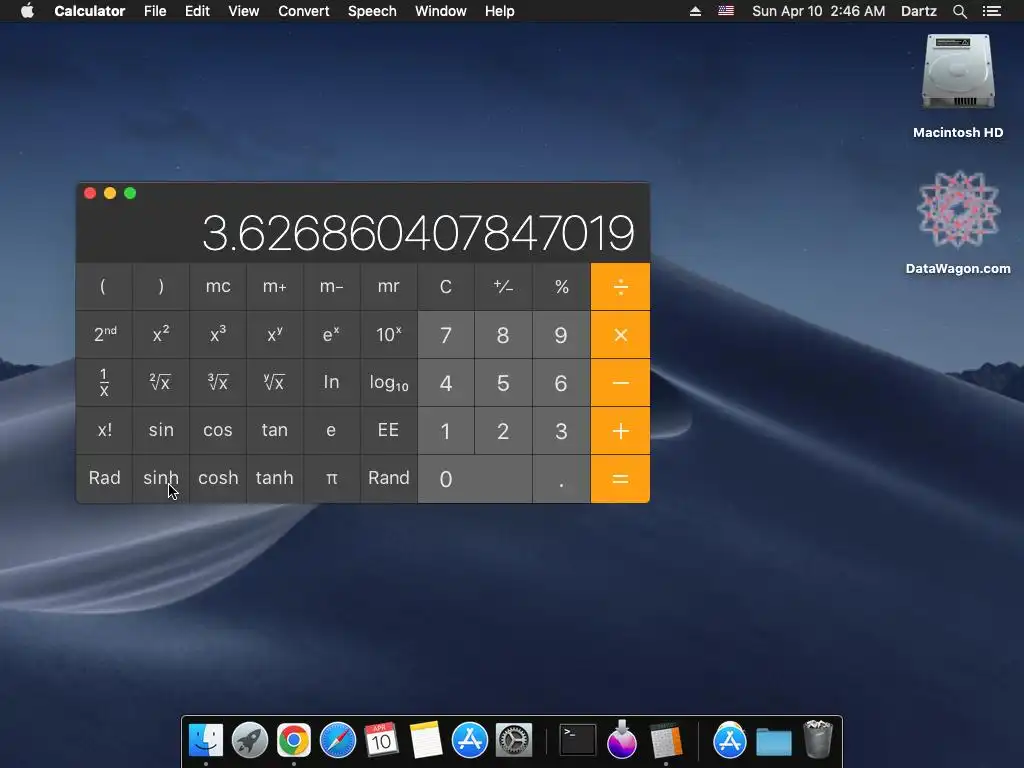This screenshot has width=1024, height=768.
Task: Click the square root key
Action: [161, 383]
